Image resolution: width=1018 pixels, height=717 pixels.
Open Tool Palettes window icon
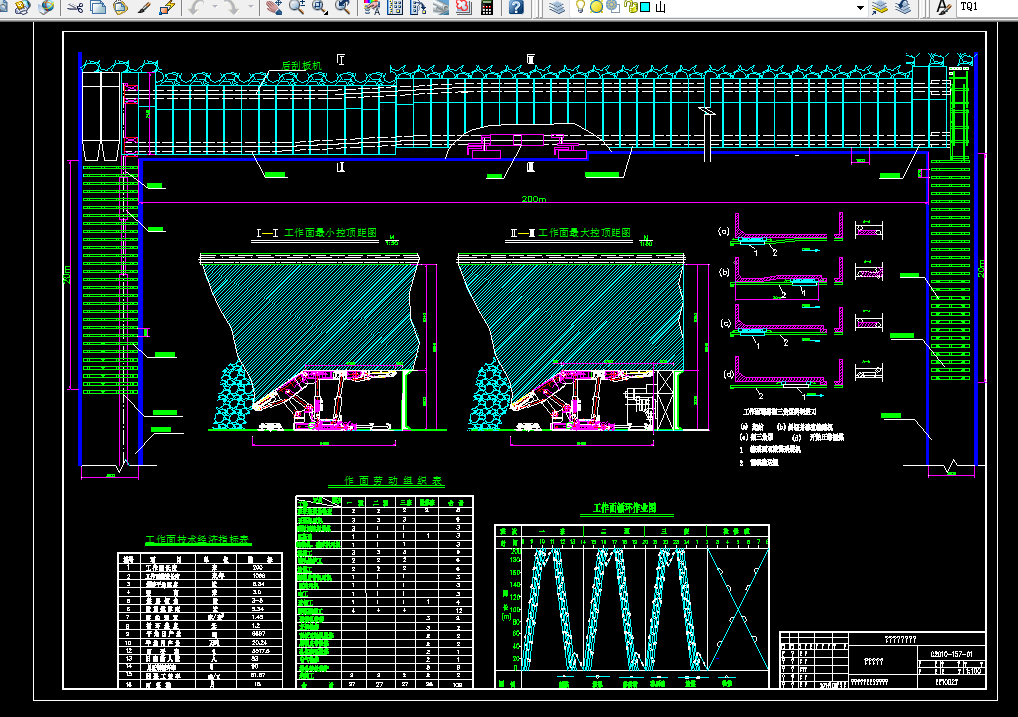(x=418, y=8)
